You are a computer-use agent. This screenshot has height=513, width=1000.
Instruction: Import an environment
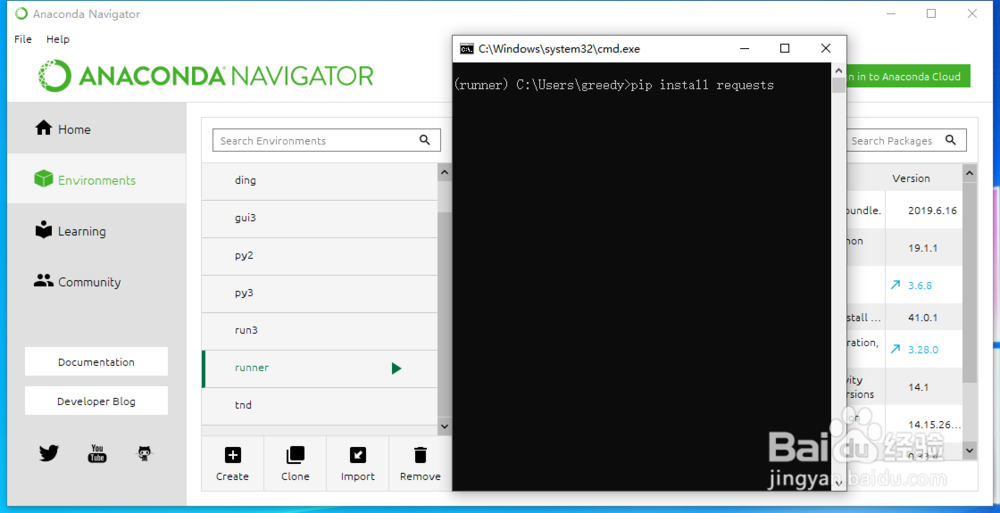tap(357, 464)
